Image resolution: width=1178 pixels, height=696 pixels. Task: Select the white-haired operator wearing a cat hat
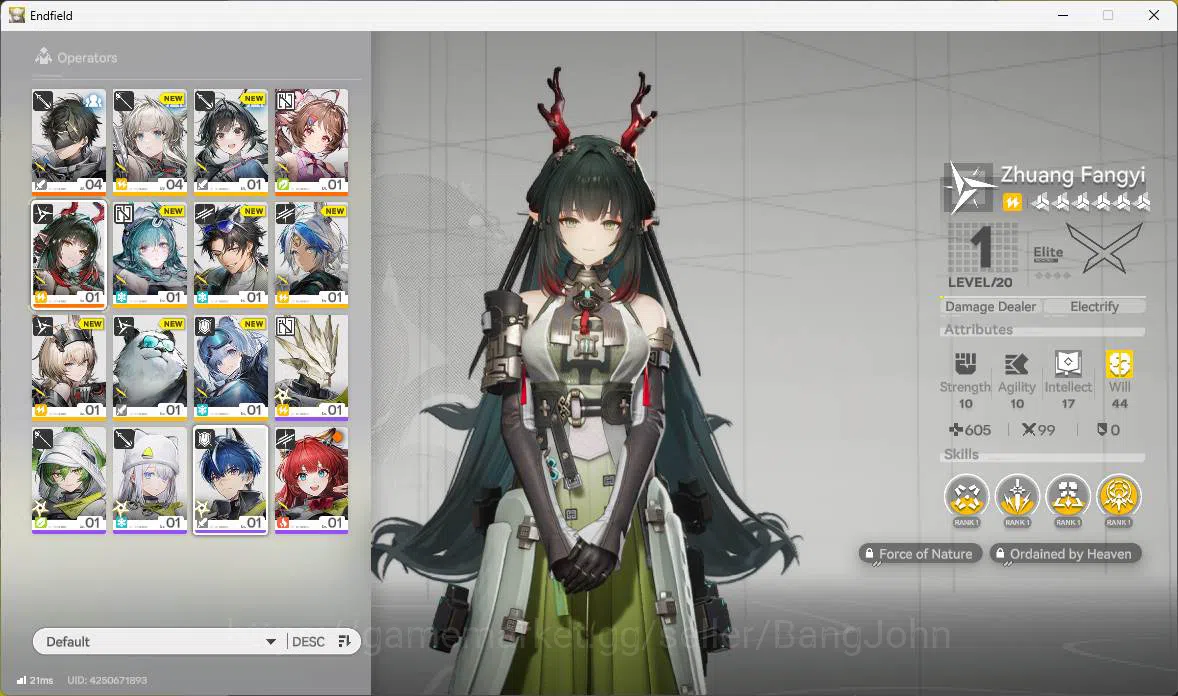click(x=150, y=480)
